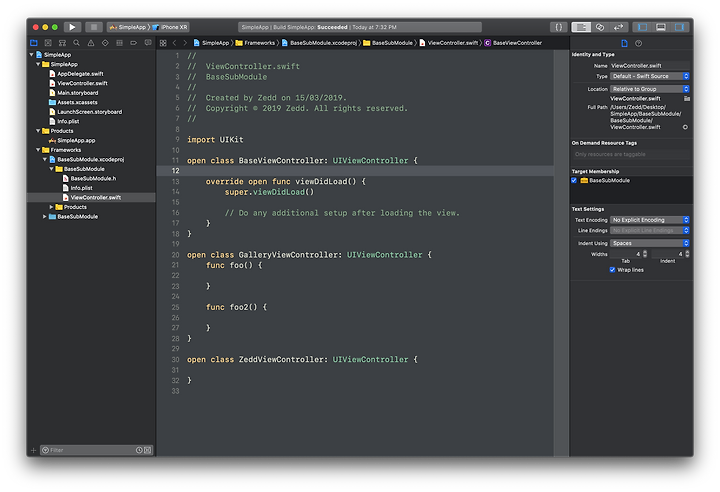Open the Indent Using Spaces dropdown
Viewport: 720px width, 492px height.
tap(650, 243)
